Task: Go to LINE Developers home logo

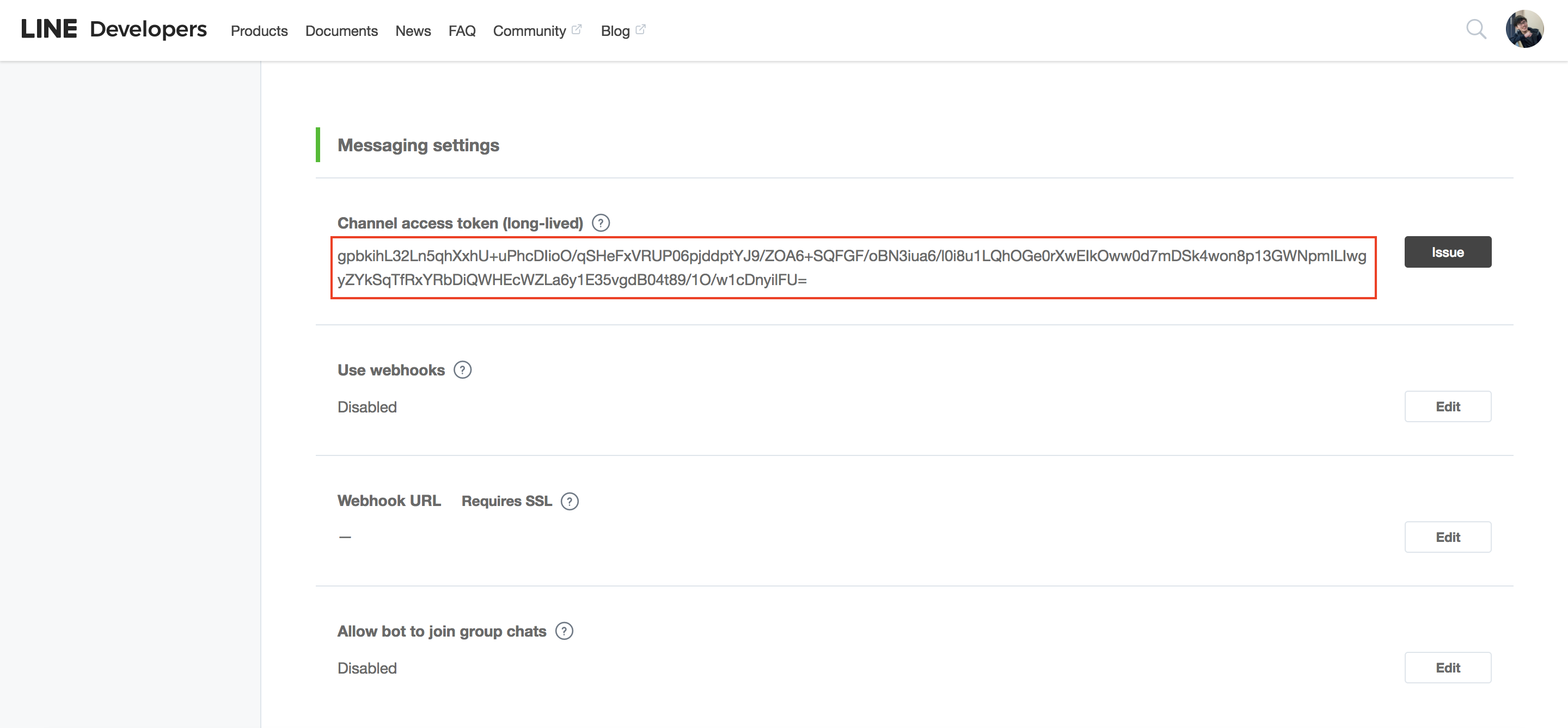Action: pos(114,29)
